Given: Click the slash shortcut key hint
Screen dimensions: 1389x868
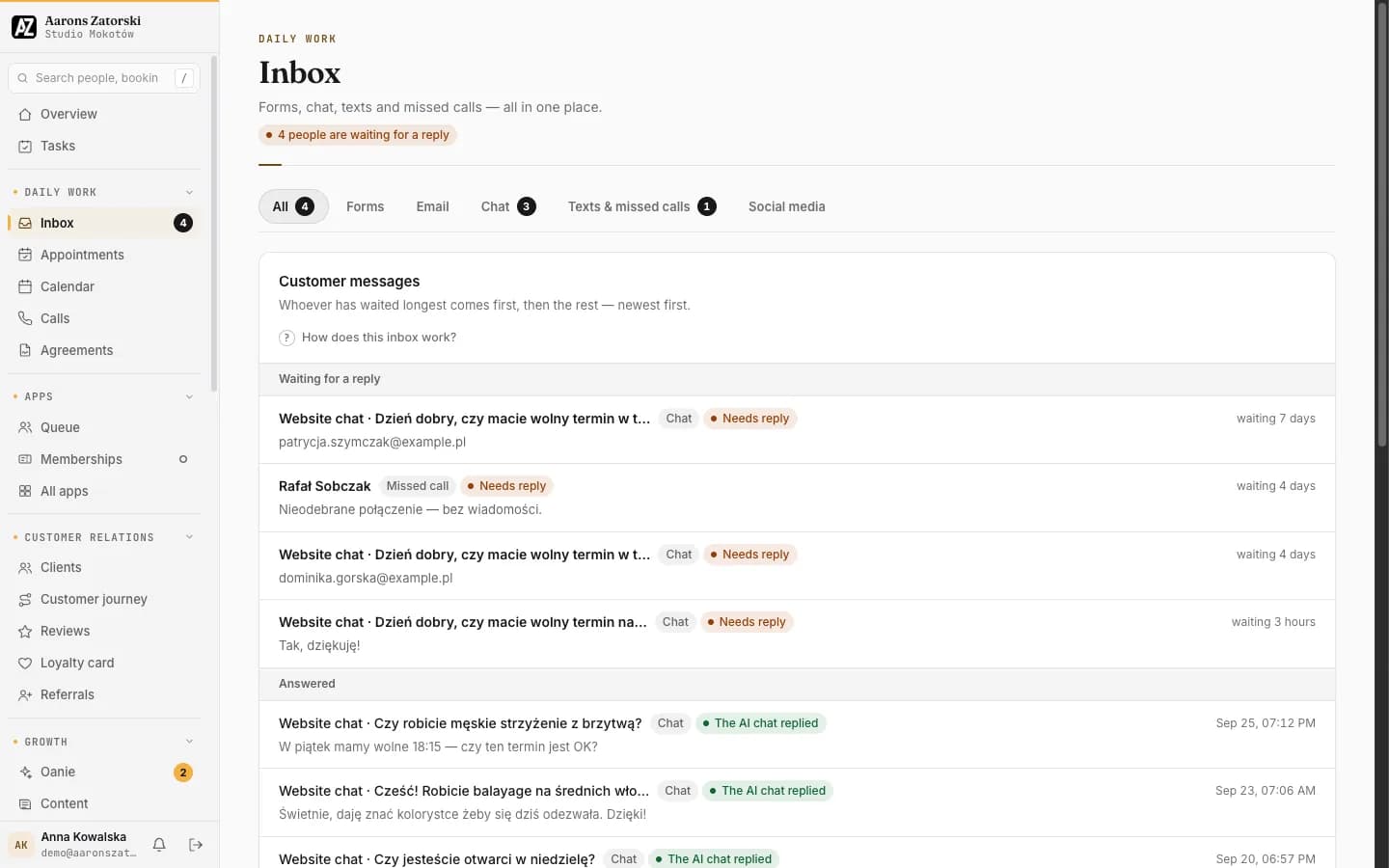Looking at the screenshot, I should (184, 78).
